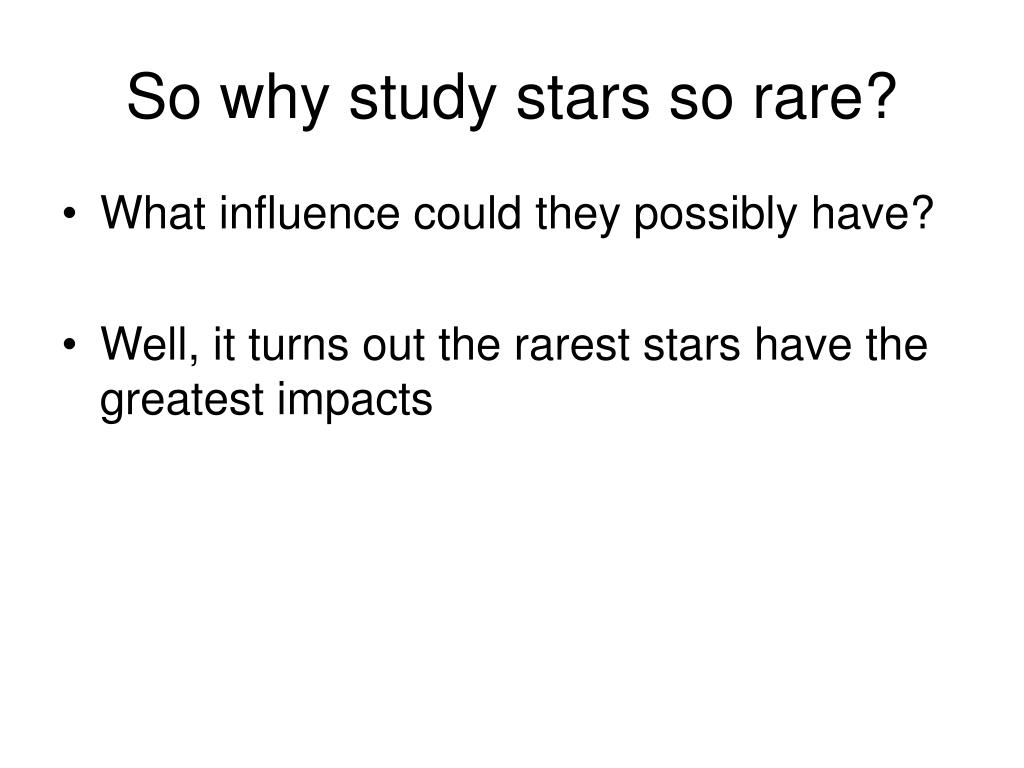Screen dimensions: 1024x768
Task: Click the word "turns" in second bullet
Action: coord(298,345)
